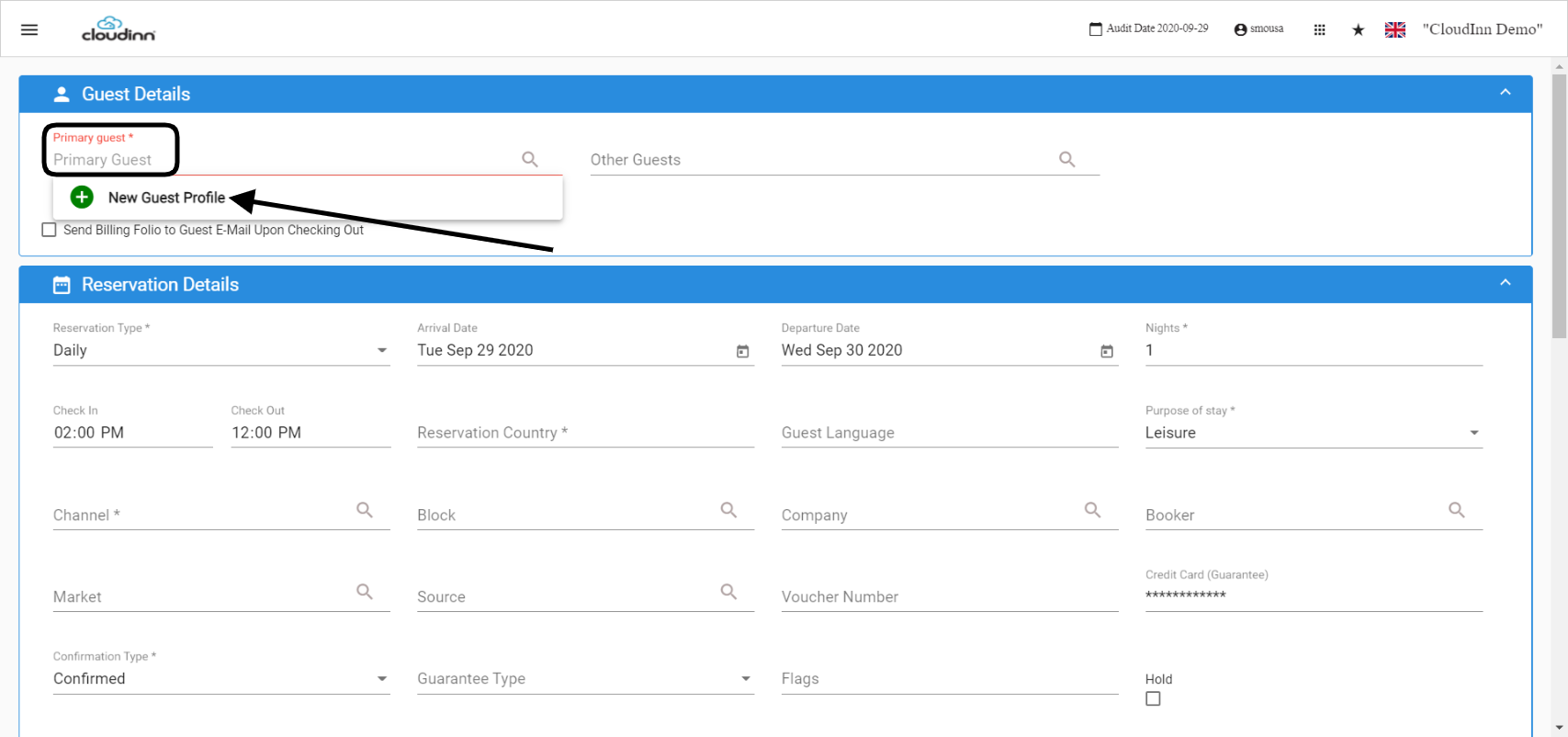
Task: Click the favorites star icon
Action: pos(1358,29)
